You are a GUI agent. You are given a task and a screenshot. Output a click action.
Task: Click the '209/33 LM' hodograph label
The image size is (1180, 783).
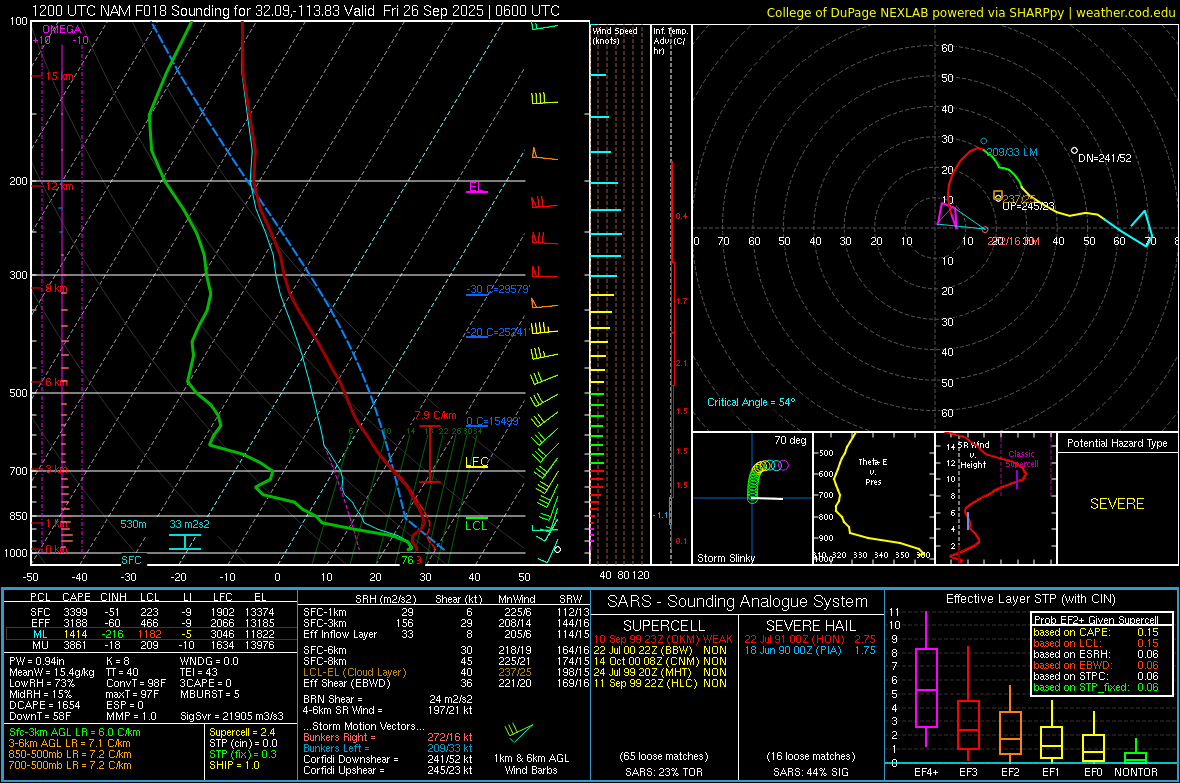(x=1012, y=152)
